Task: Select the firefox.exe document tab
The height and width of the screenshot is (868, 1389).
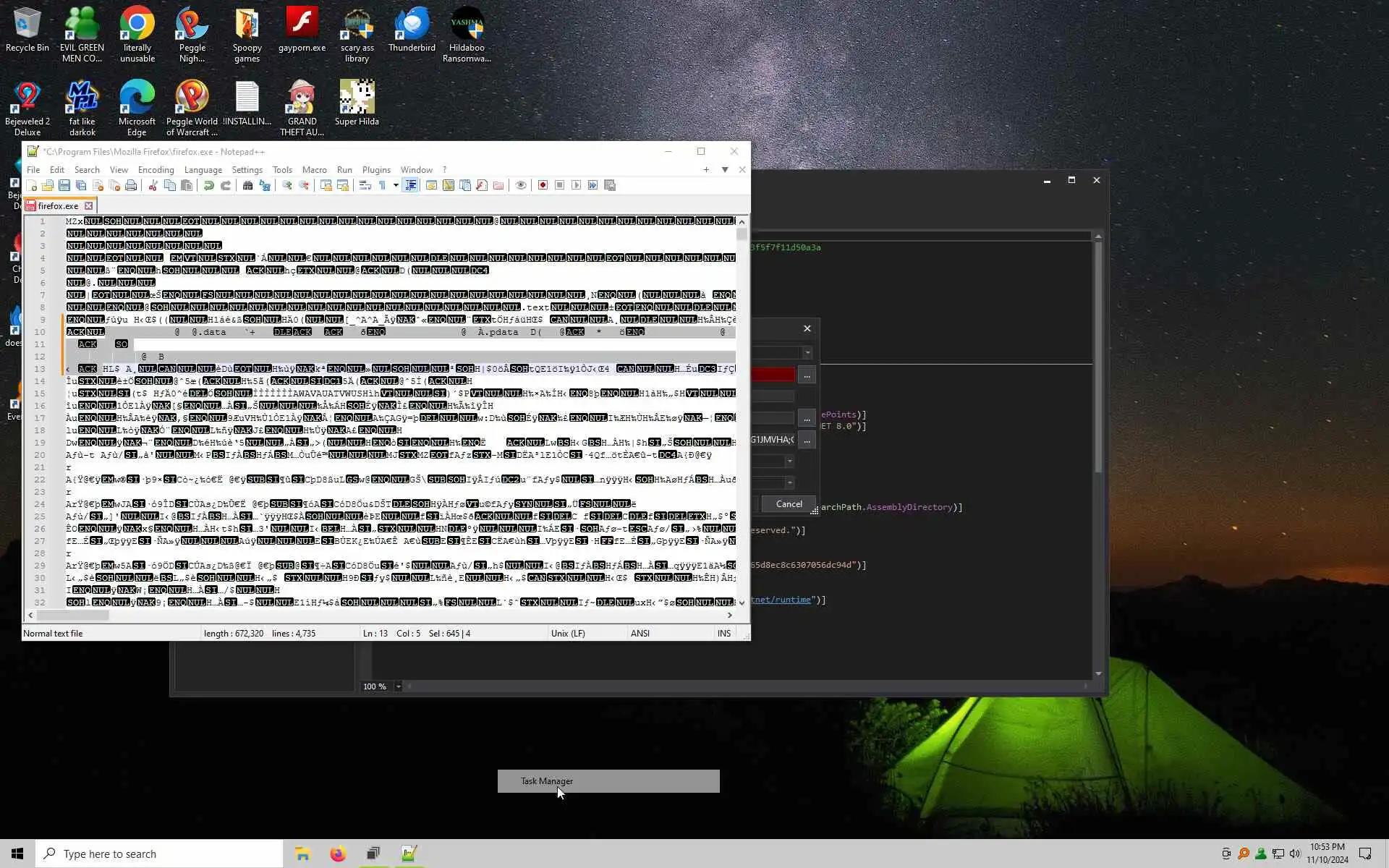Action: coord(58,206)
